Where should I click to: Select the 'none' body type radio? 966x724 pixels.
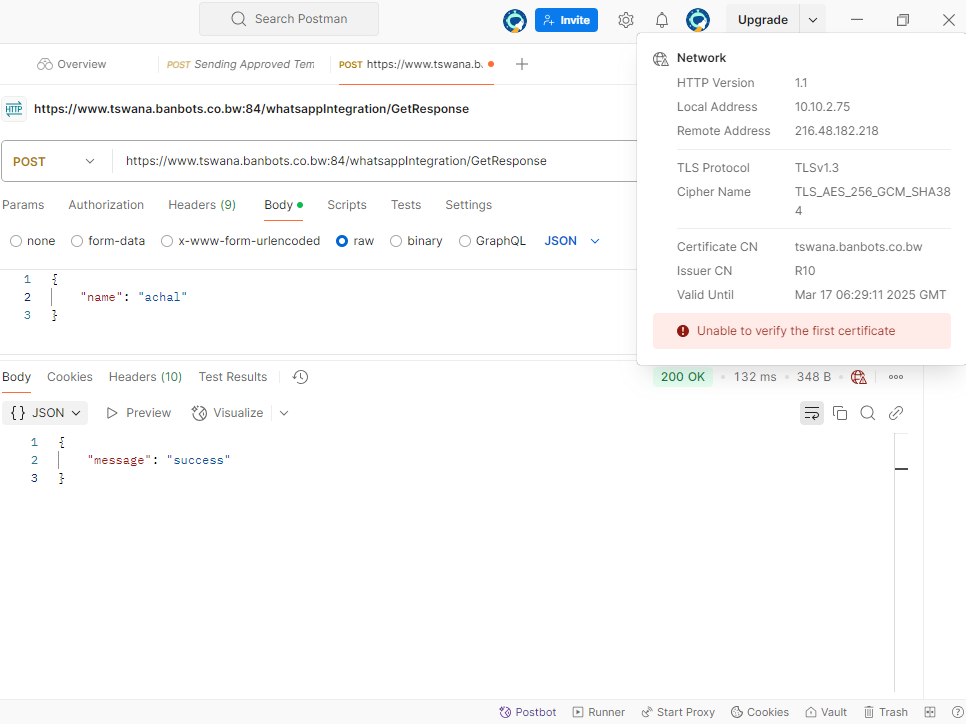[16, 241]
